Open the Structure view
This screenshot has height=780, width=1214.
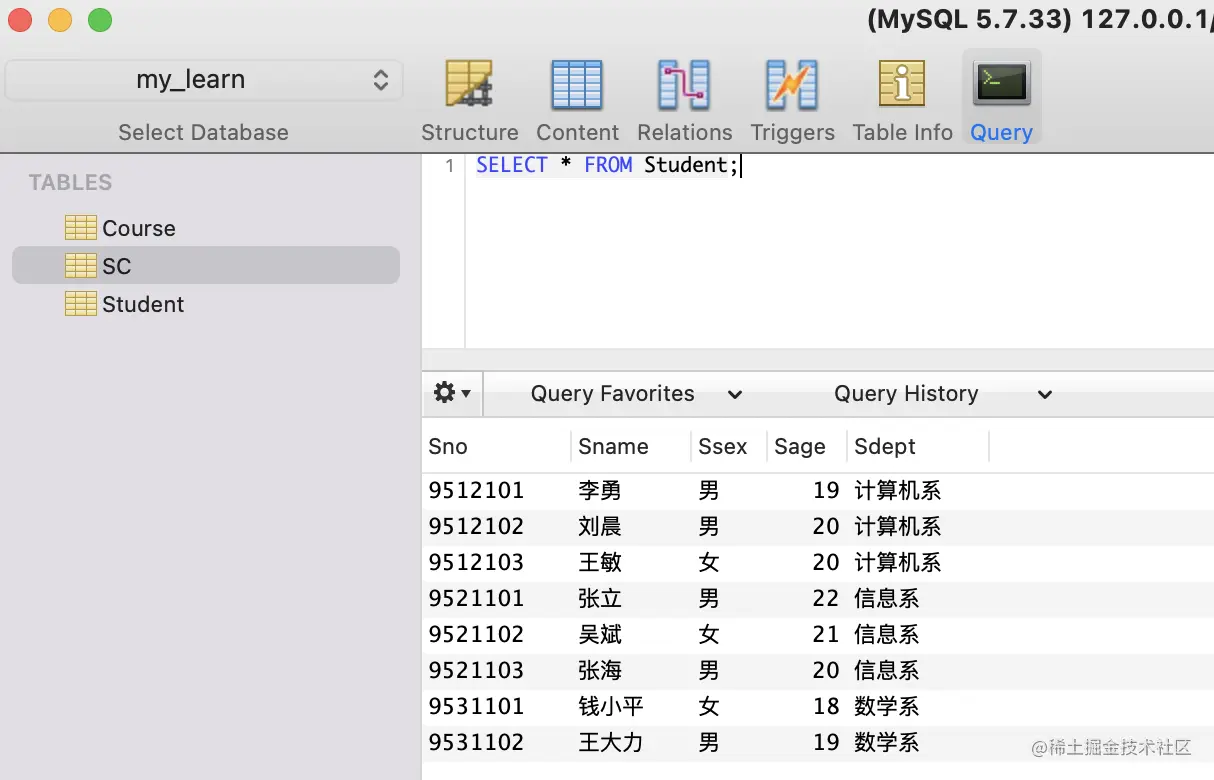(469, 101)
